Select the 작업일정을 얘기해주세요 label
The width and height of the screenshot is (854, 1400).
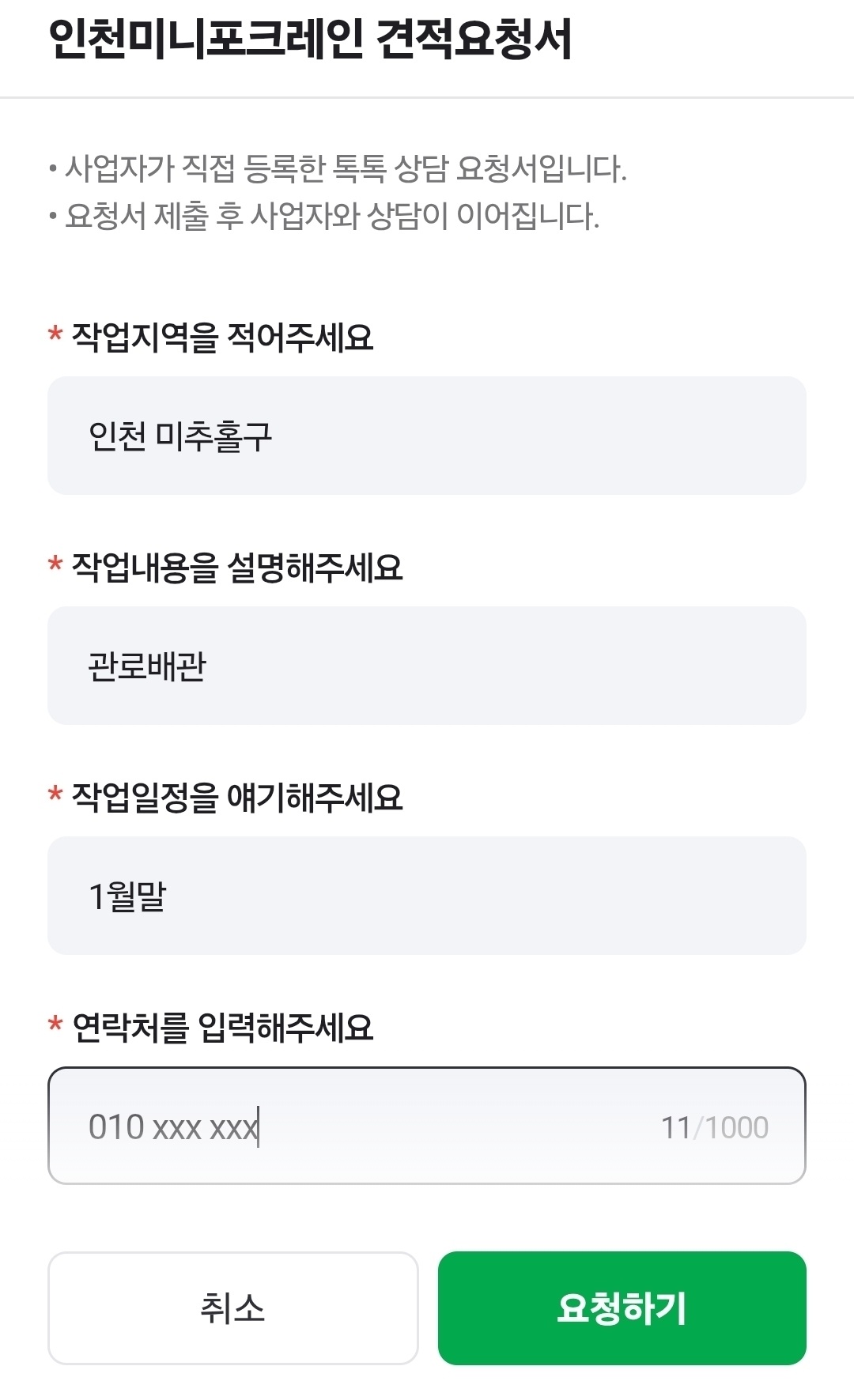pos(237,797)
